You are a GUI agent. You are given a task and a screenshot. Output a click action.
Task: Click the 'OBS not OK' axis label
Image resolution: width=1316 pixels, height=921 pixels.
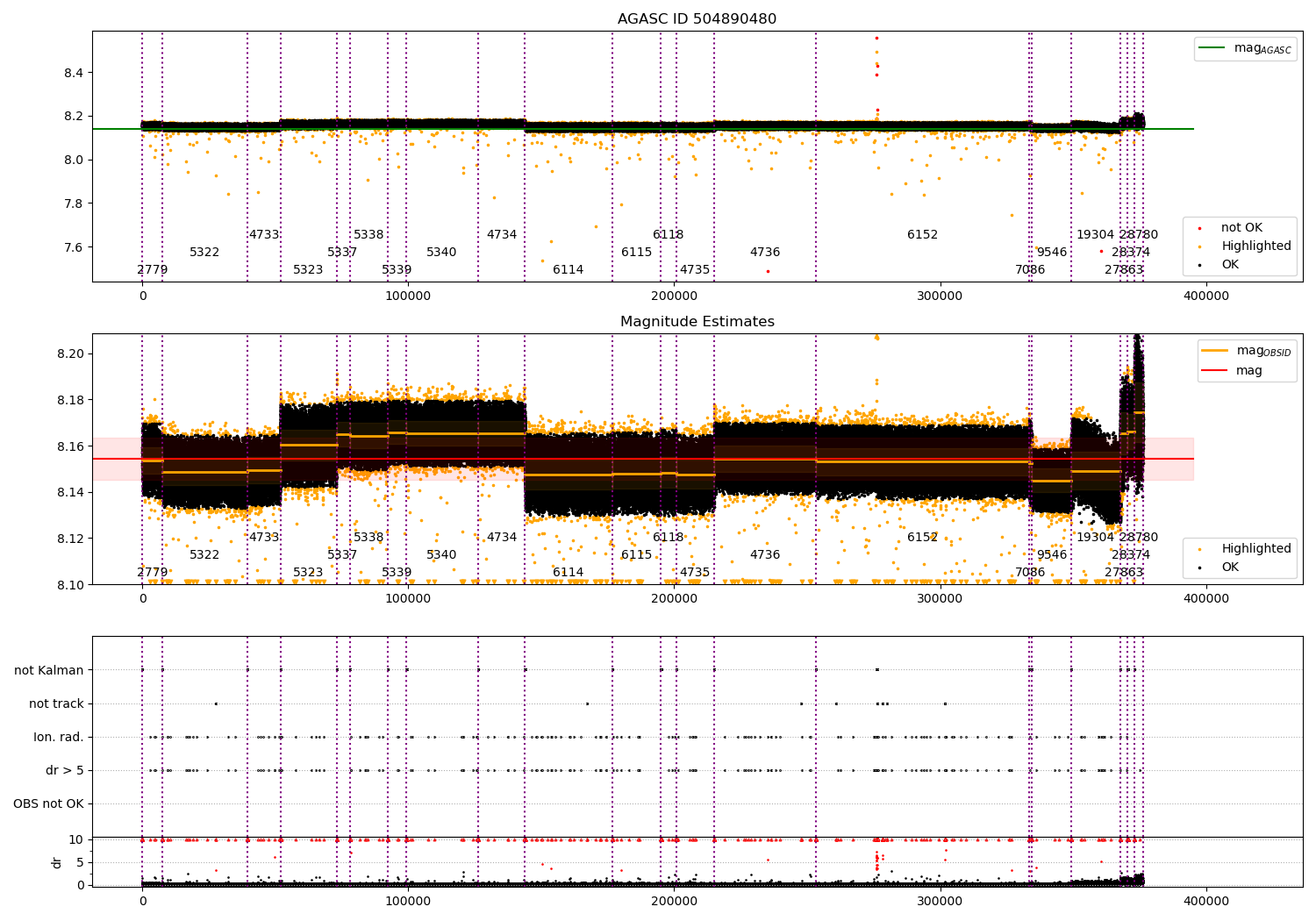(x=48, y=804)
